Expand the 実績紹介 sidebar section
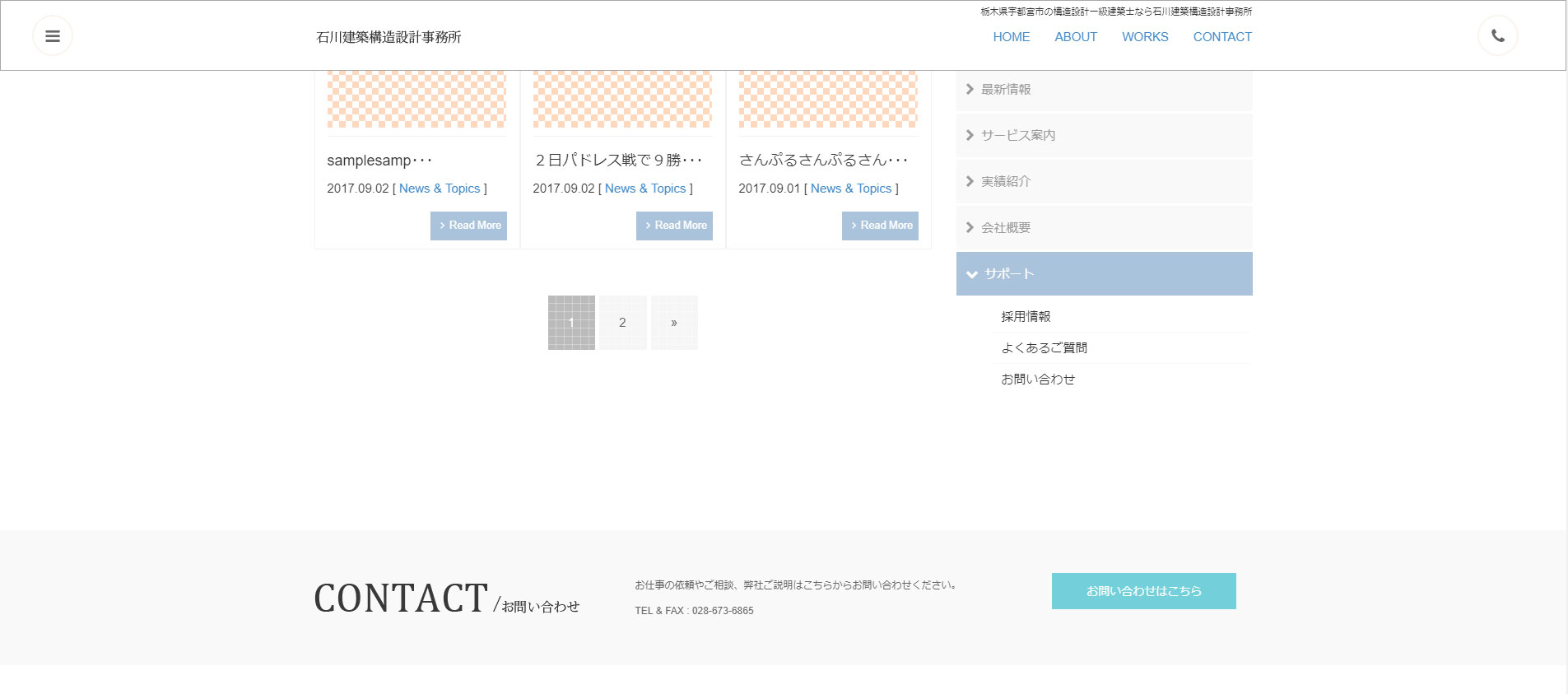 pos(1104,181)
